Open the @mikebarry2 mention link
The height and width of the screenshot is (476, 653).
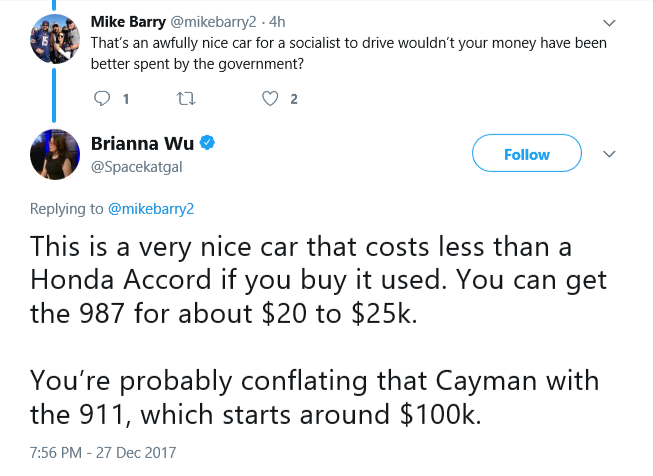click(151, 209)
